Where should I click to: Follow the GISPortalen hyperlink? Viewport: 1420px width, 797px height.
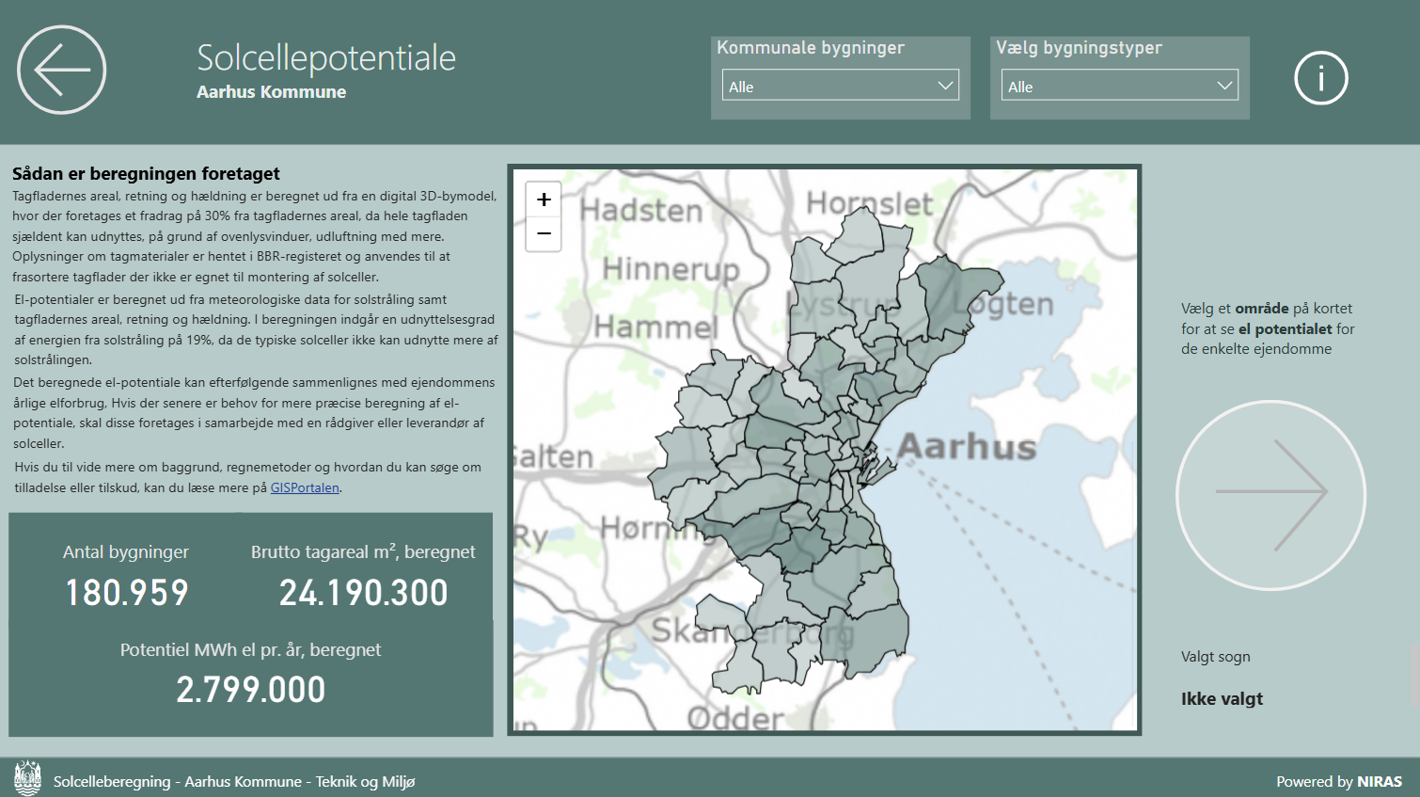(305, 488)
